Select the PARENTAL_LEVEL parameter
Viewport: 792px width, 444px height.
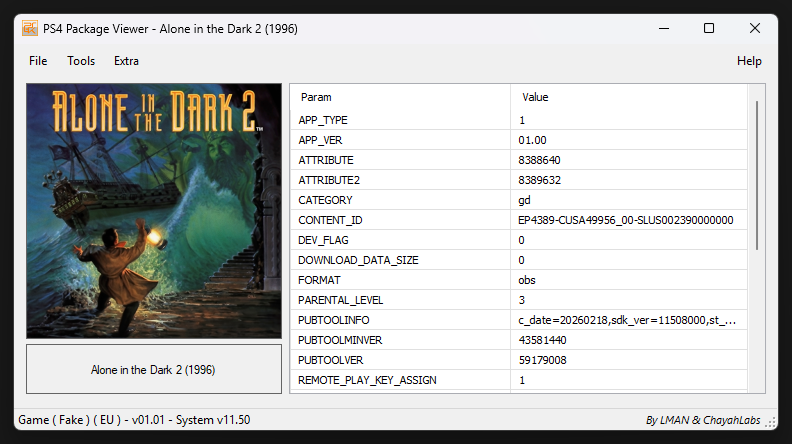tap(340, 300)
